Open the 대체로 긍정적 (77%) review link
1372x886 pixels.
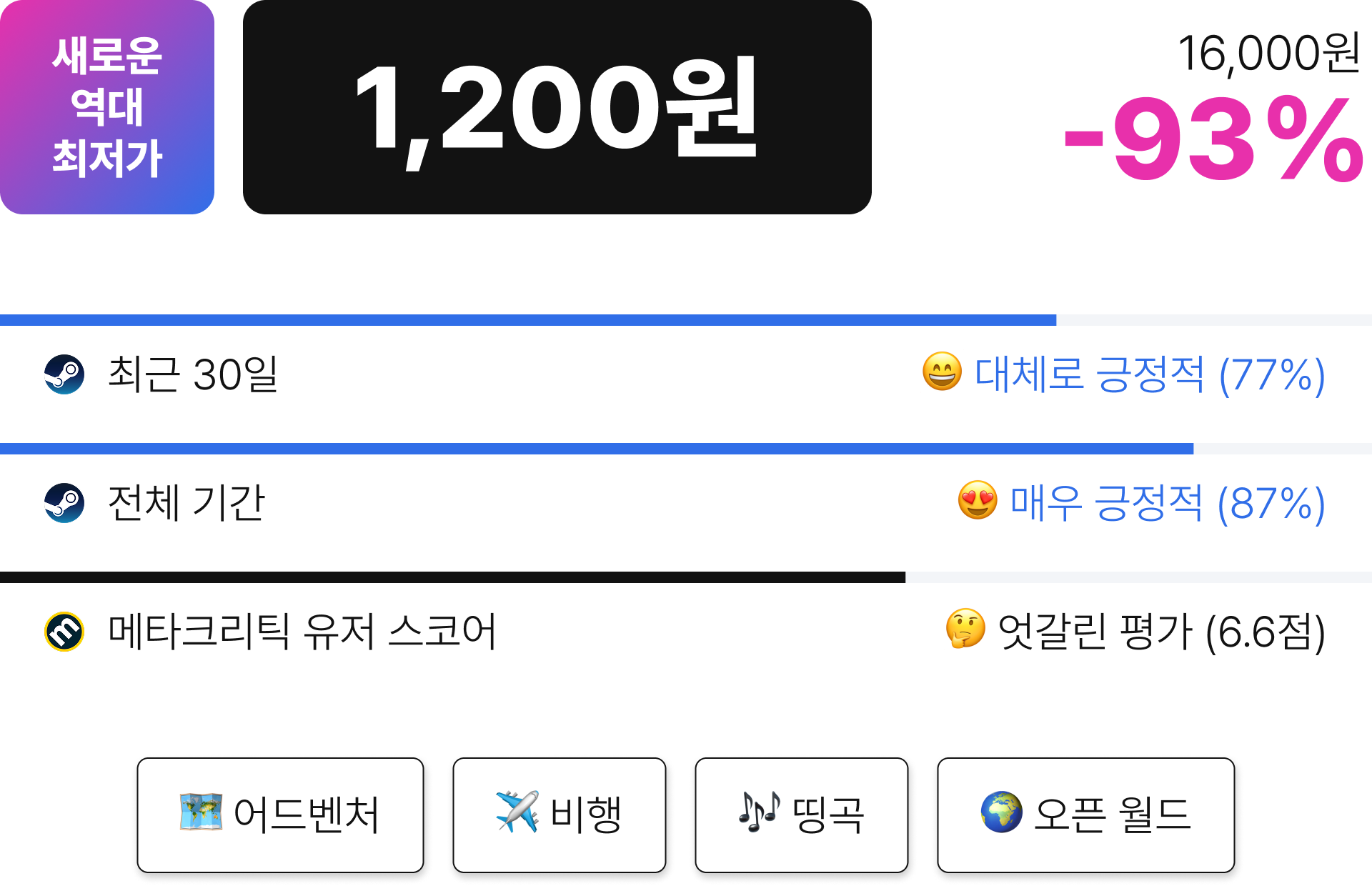(1150, 374)
